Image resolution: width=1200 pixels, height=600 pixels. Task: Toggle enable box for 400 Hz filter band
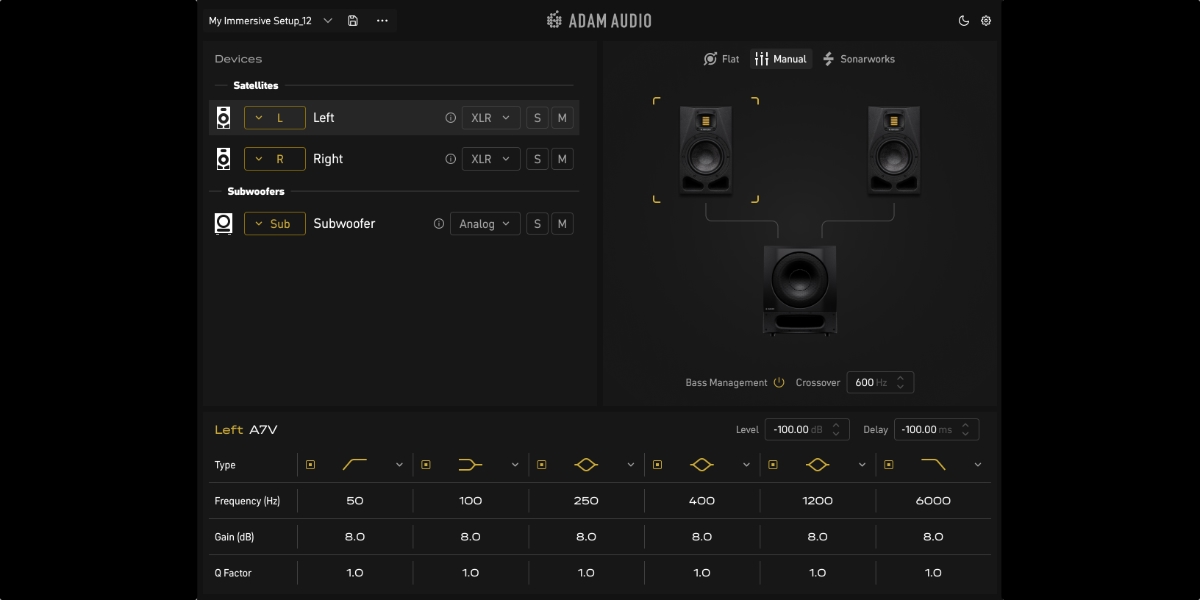pyautogui.click(x=657, y=465)
